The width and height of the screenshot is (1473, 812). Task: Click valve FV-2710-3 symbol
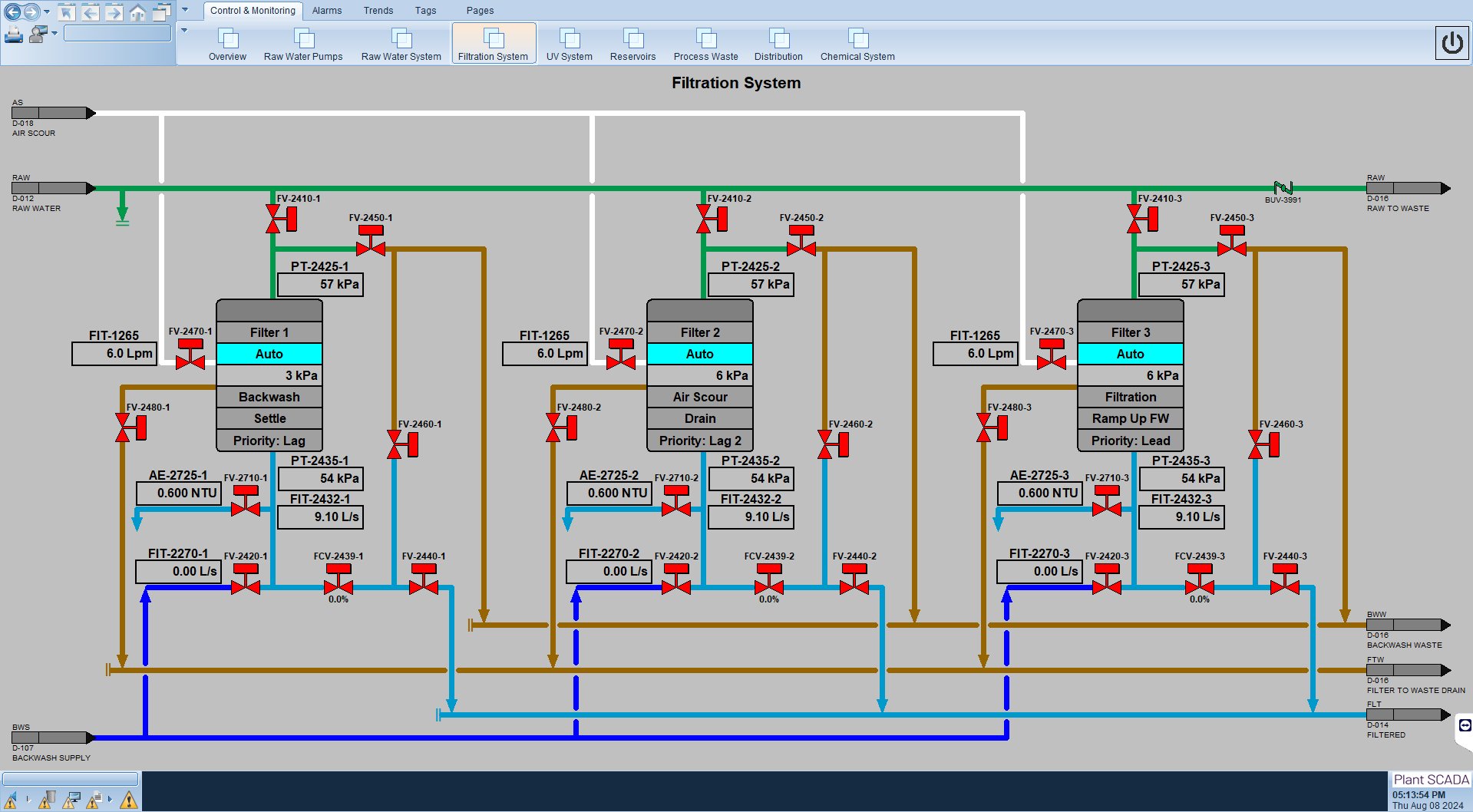pyautogui.click(x=1107, y=500)
